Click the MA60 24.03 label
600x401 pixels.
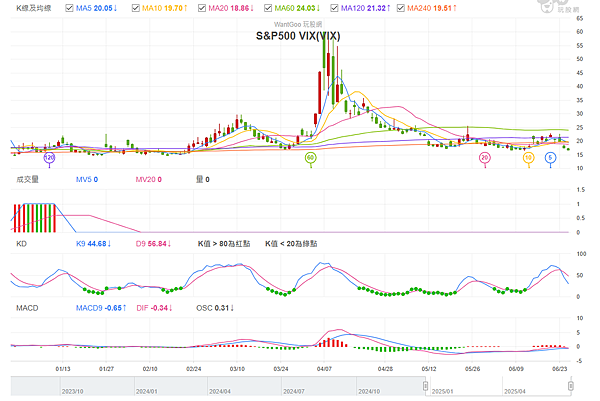[297, 8]
